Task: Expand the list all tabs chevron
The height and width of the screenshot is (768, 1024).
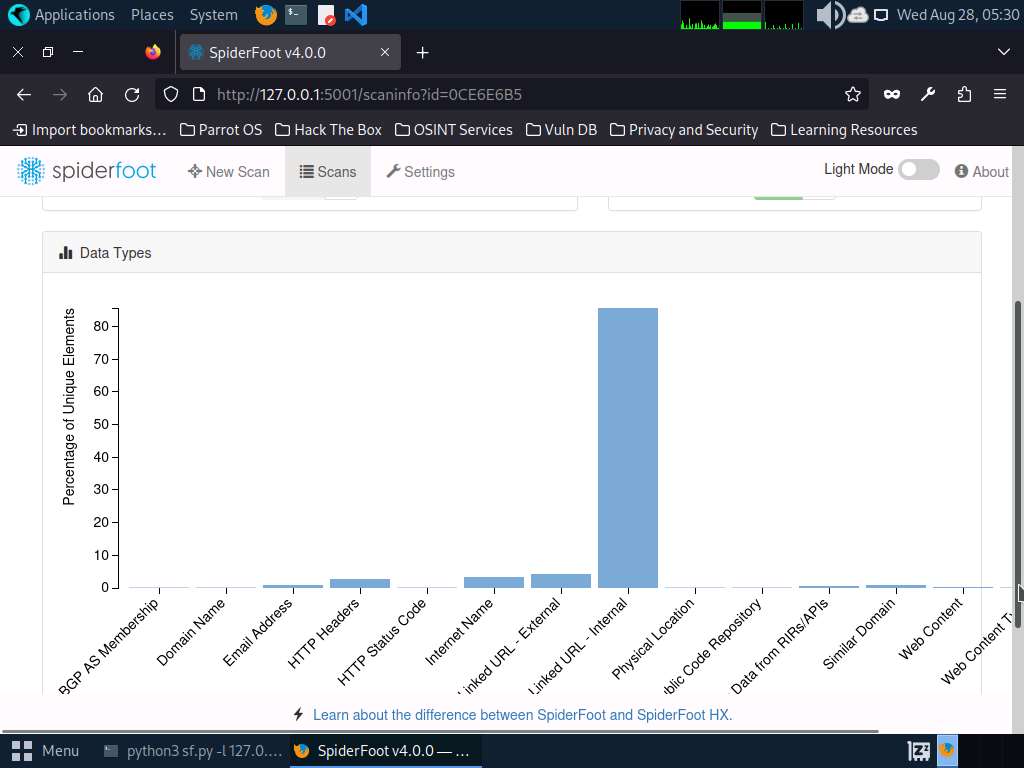Action: pyautogui.click(x=1004, y=52)
